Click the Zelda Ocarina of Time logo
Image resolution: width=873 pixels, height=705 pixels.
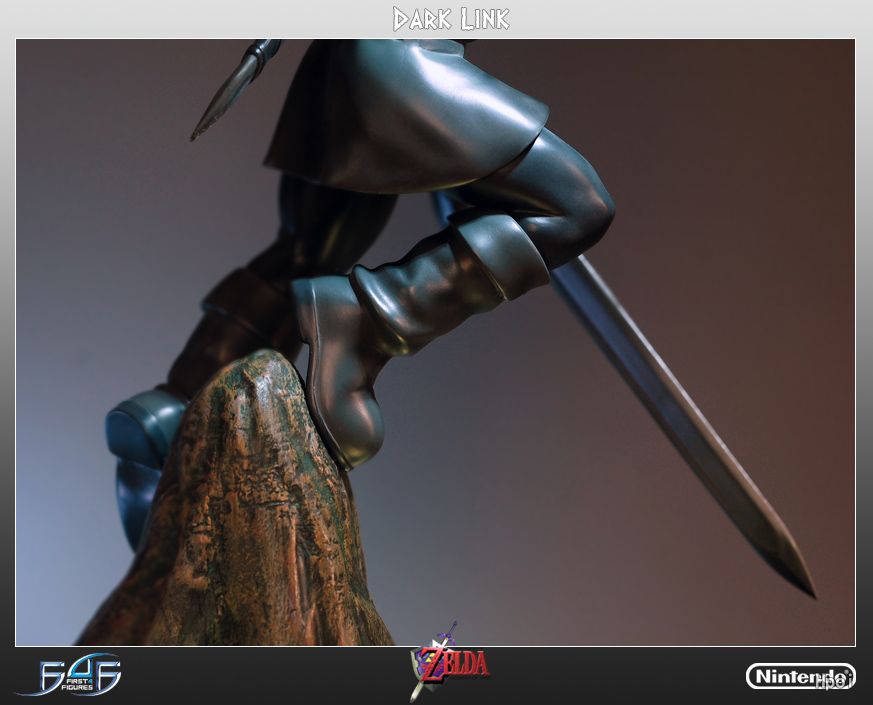(448, 663)
